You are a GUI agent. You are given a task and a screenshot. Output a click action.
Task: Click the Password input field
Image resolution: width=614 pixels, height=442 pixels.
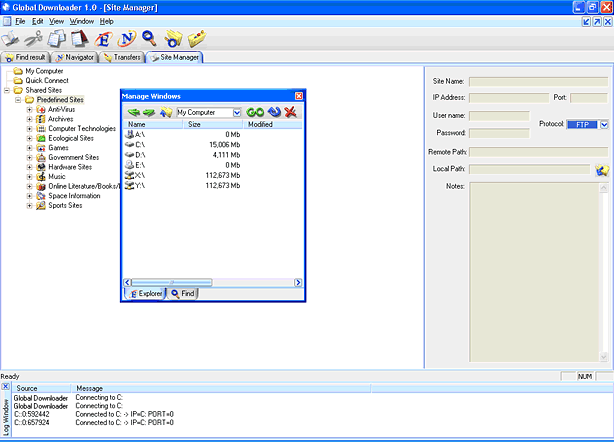coord(499,133)
